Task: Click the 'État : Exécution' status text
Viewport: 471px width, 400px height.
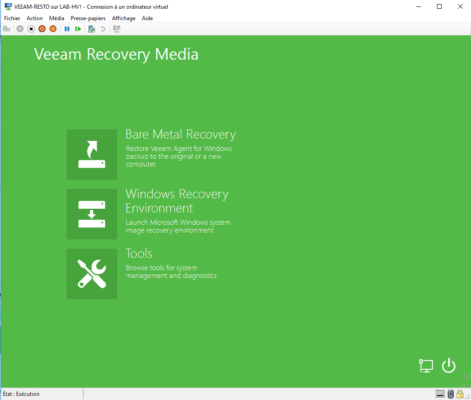Action: 21,394
